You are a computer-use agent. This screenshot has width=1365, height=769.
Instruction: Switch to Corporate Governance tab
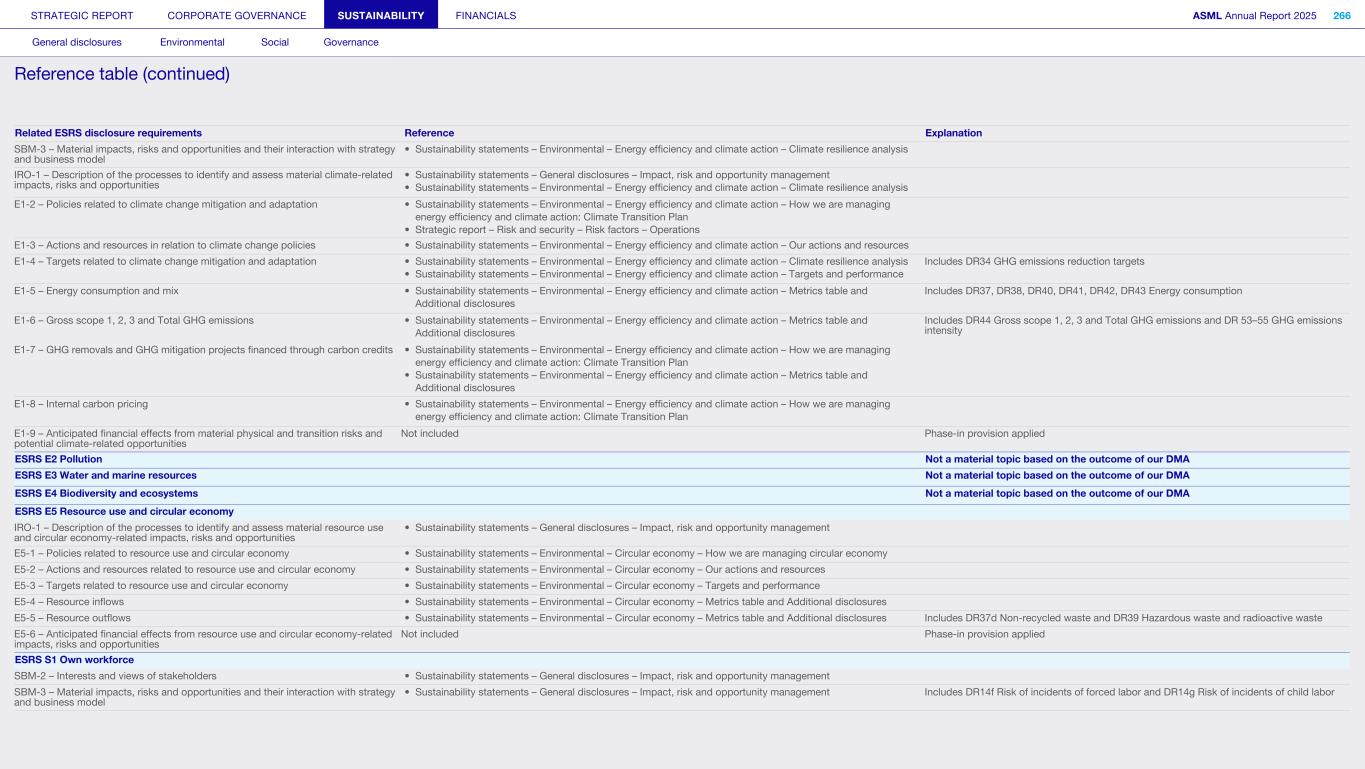pos(237,15)
